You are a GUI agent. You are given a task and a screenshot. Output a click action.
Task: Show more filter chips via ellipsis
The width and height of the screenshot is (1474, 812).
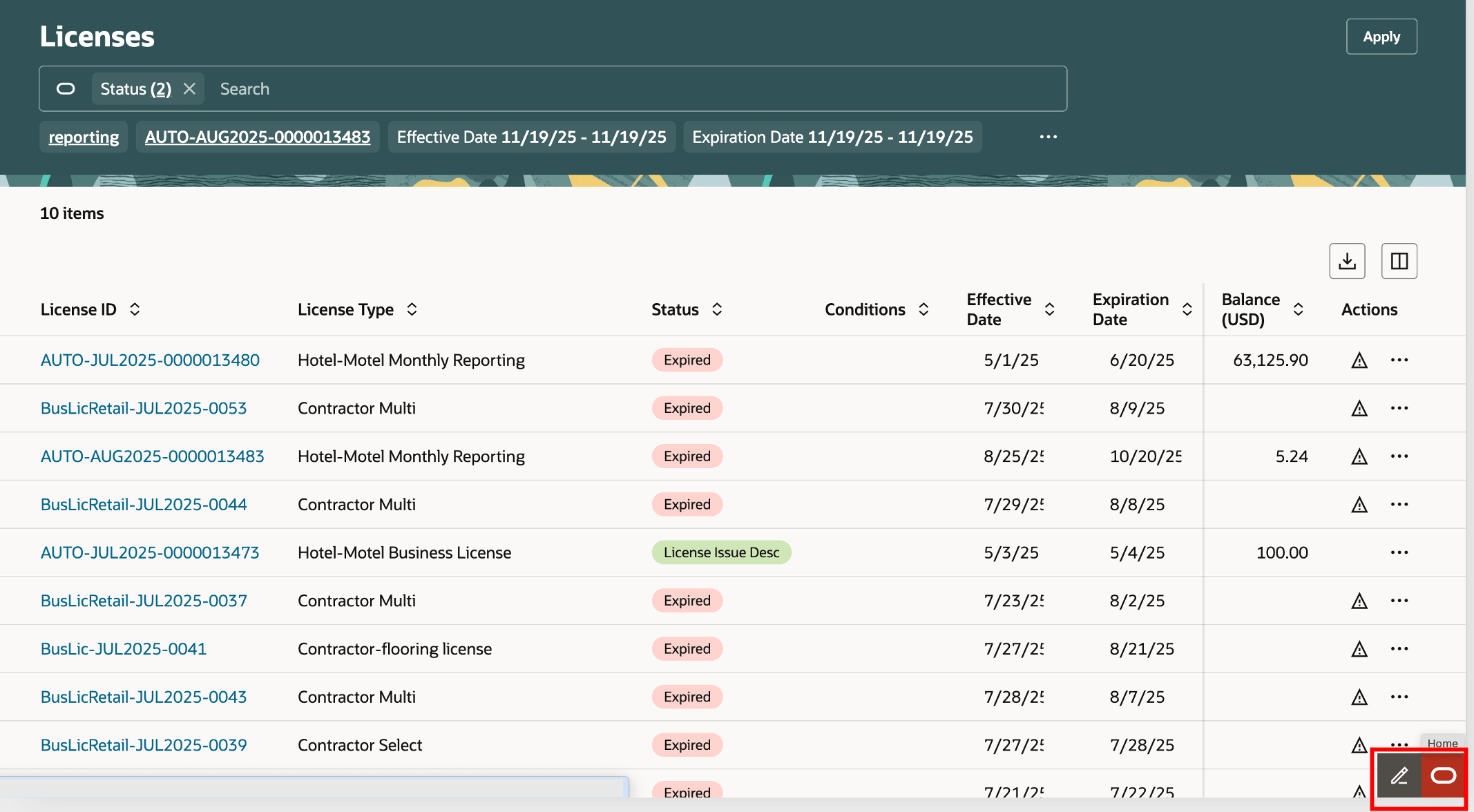pos(1048,137)
